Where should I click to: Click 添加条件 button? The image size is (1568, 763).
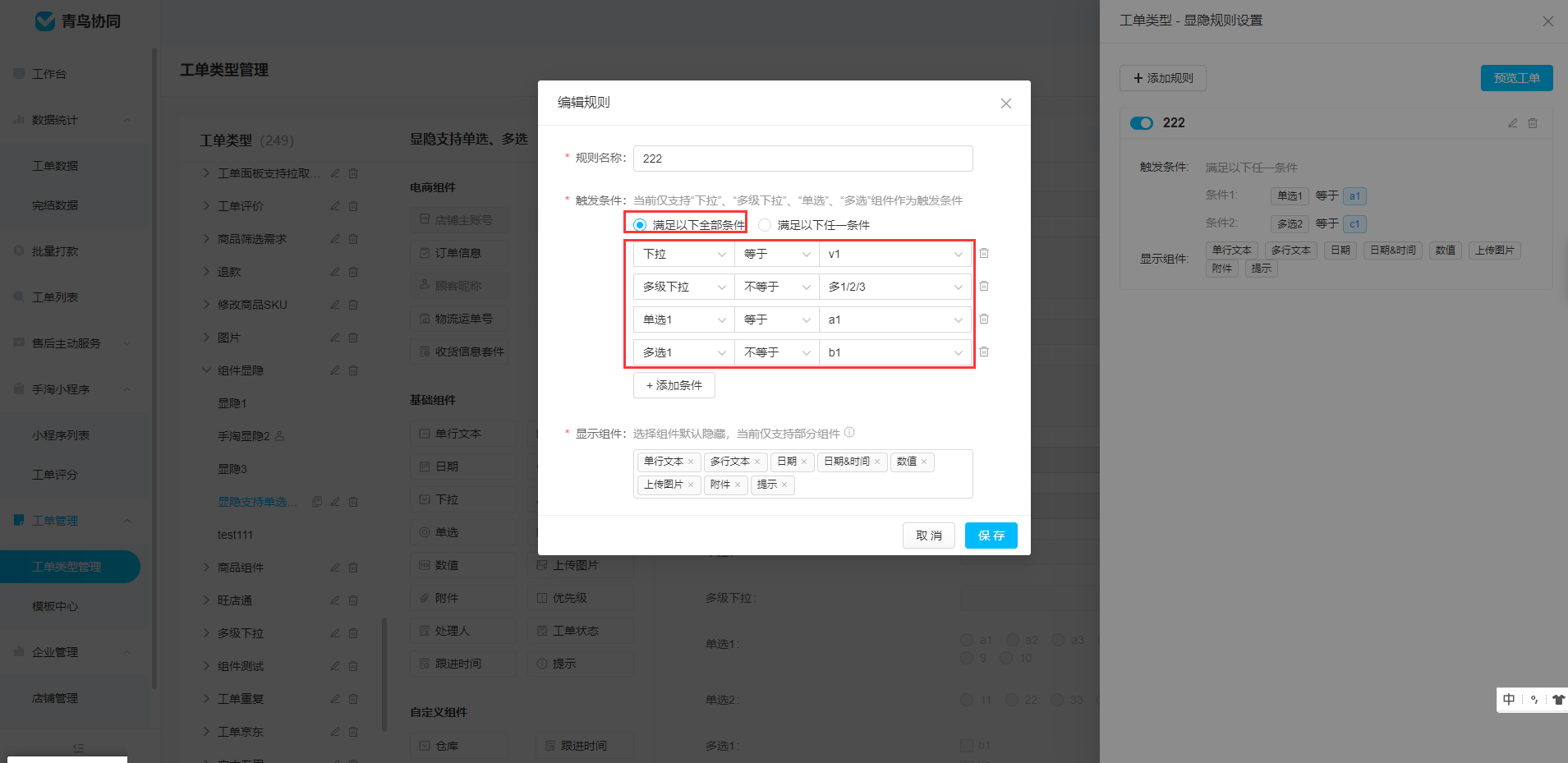[x=674, y=385]
